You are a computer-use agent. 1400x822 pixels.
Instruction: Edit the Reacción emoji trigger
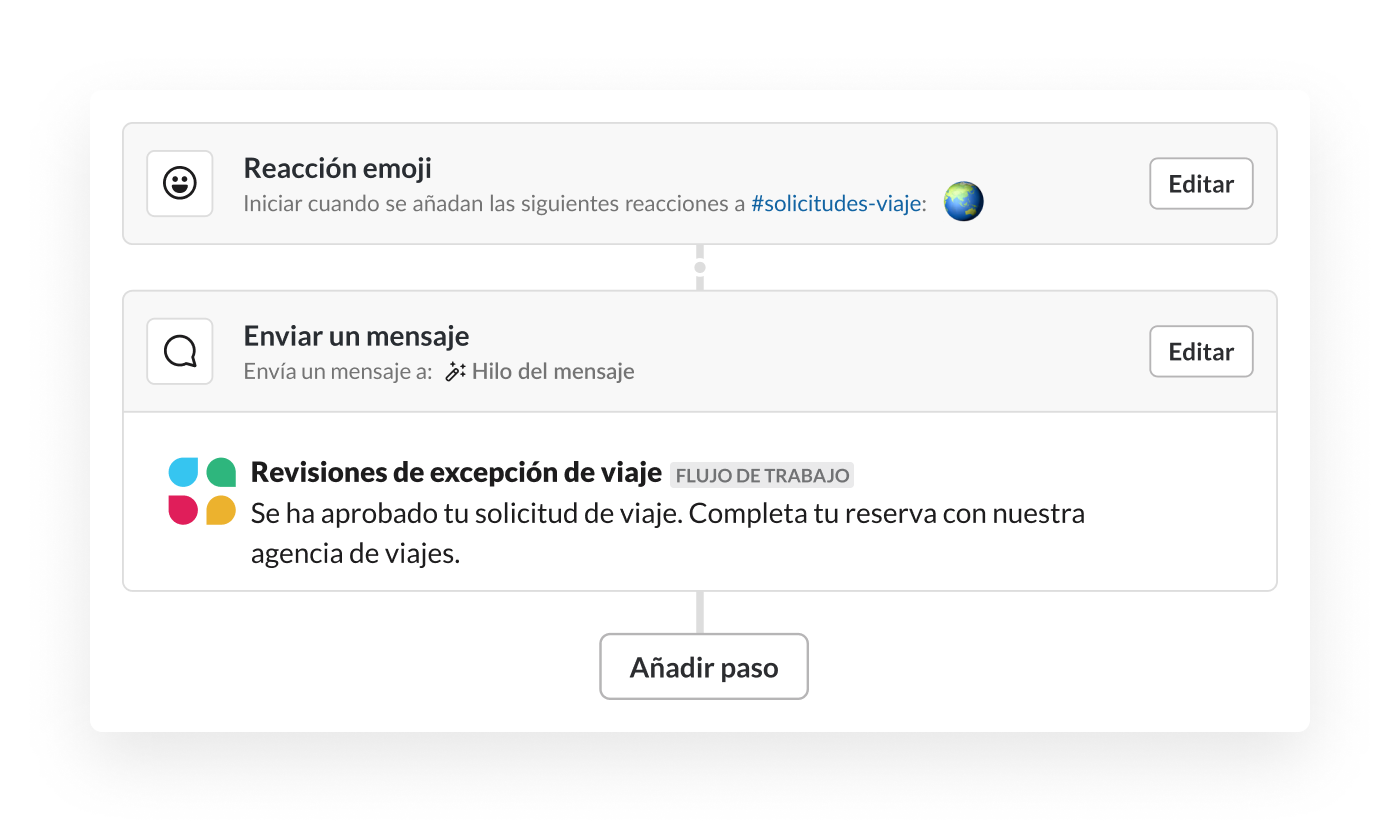(x=1201, y=184)
